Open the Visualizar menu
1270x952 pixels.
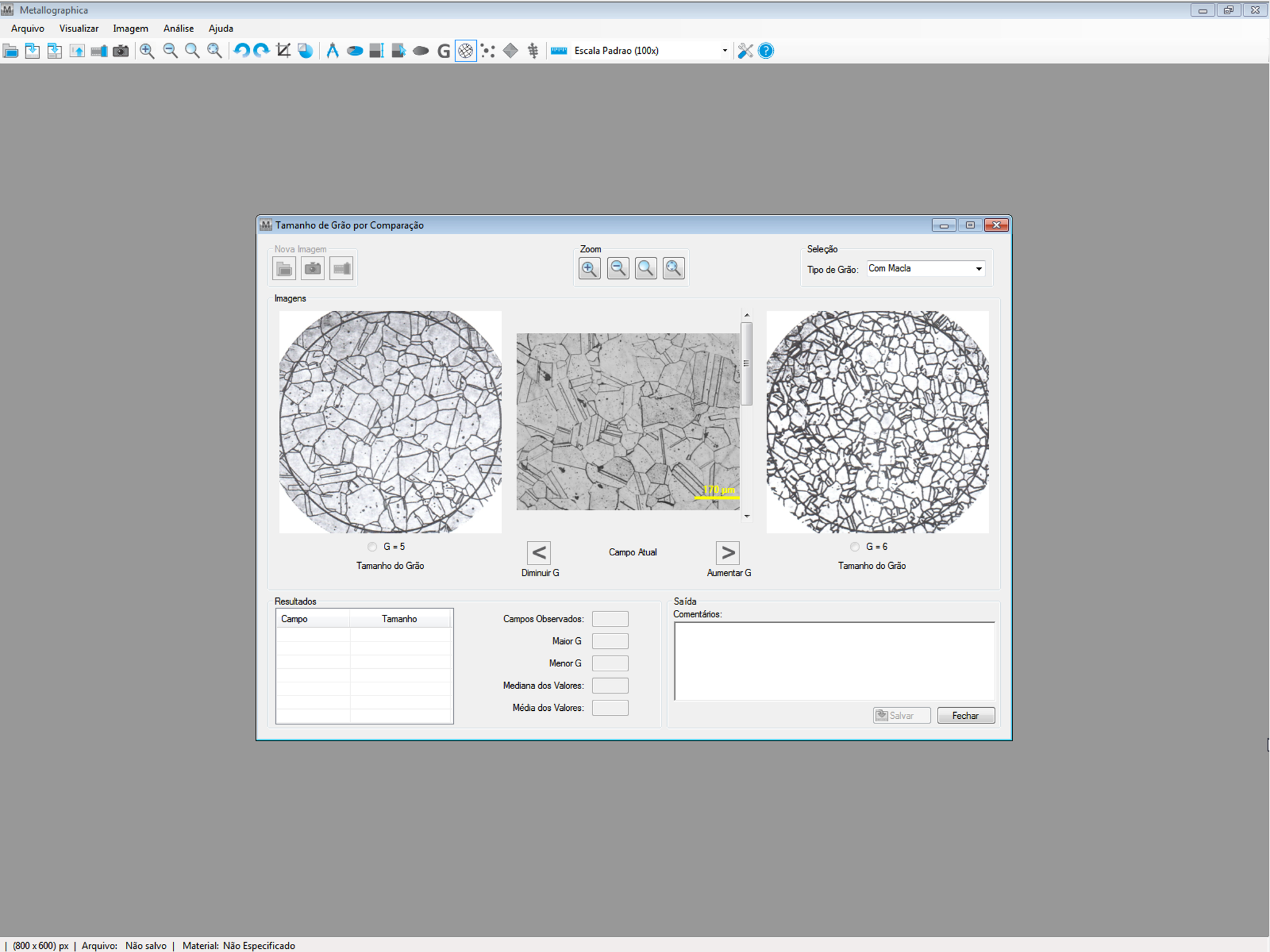(79, 29)
